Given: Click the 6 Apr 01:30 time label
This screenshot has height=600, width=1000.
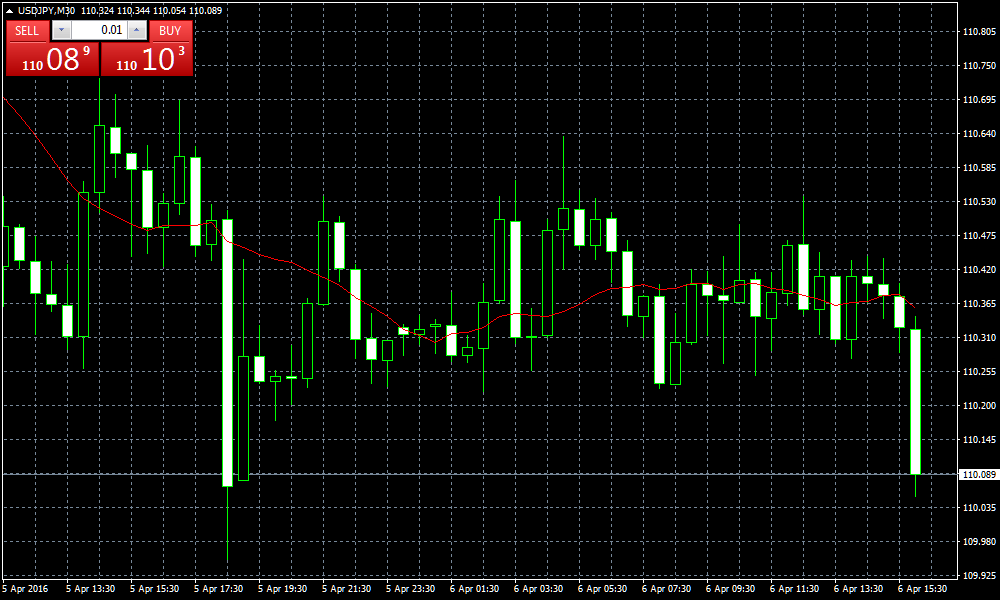Looking at the screenshot, I should (x=474, y=589).
